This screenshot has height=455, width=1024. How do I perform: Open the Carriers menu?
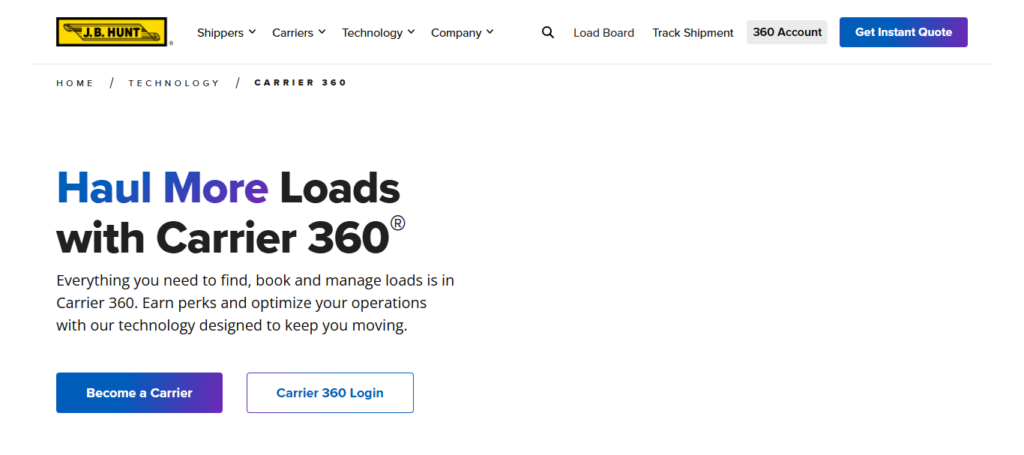point(298,33)
